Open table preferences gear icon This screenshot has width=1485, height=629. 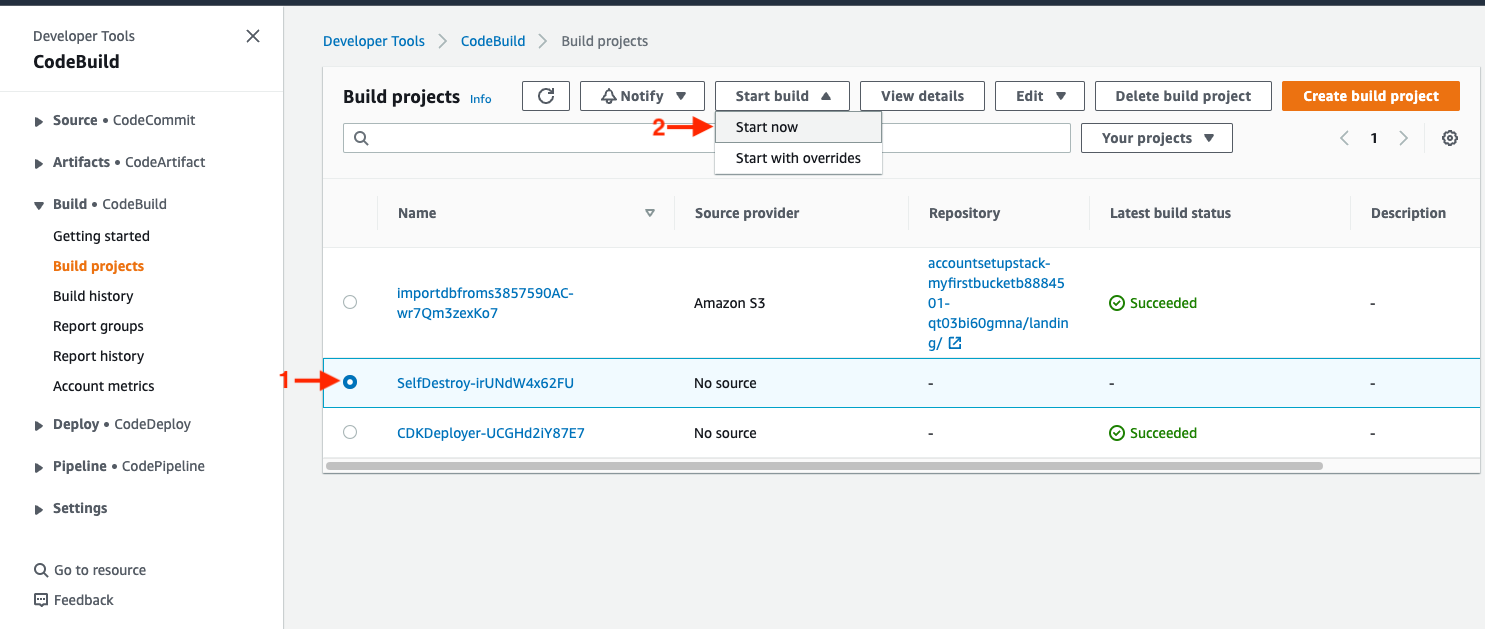click(x=1450, y=138)
